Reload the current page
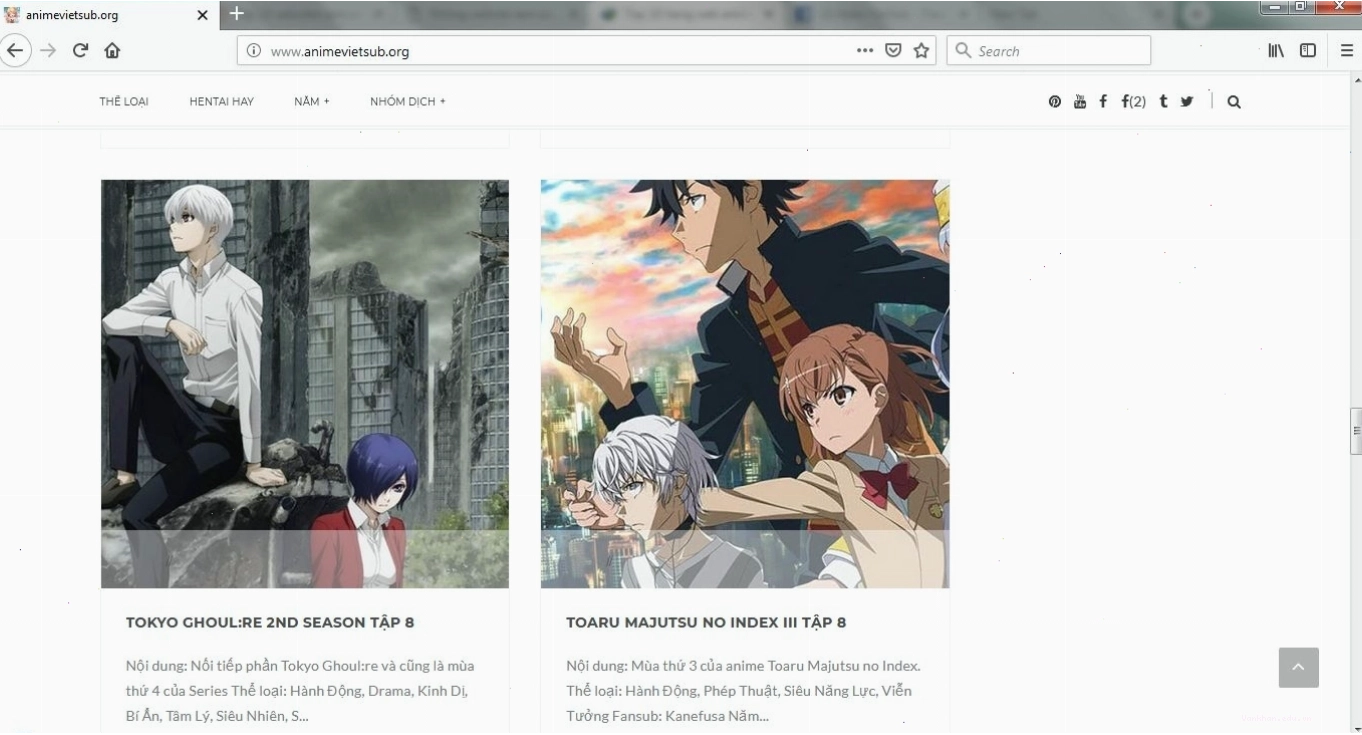1362x735 pixels. tap(80, 51)
